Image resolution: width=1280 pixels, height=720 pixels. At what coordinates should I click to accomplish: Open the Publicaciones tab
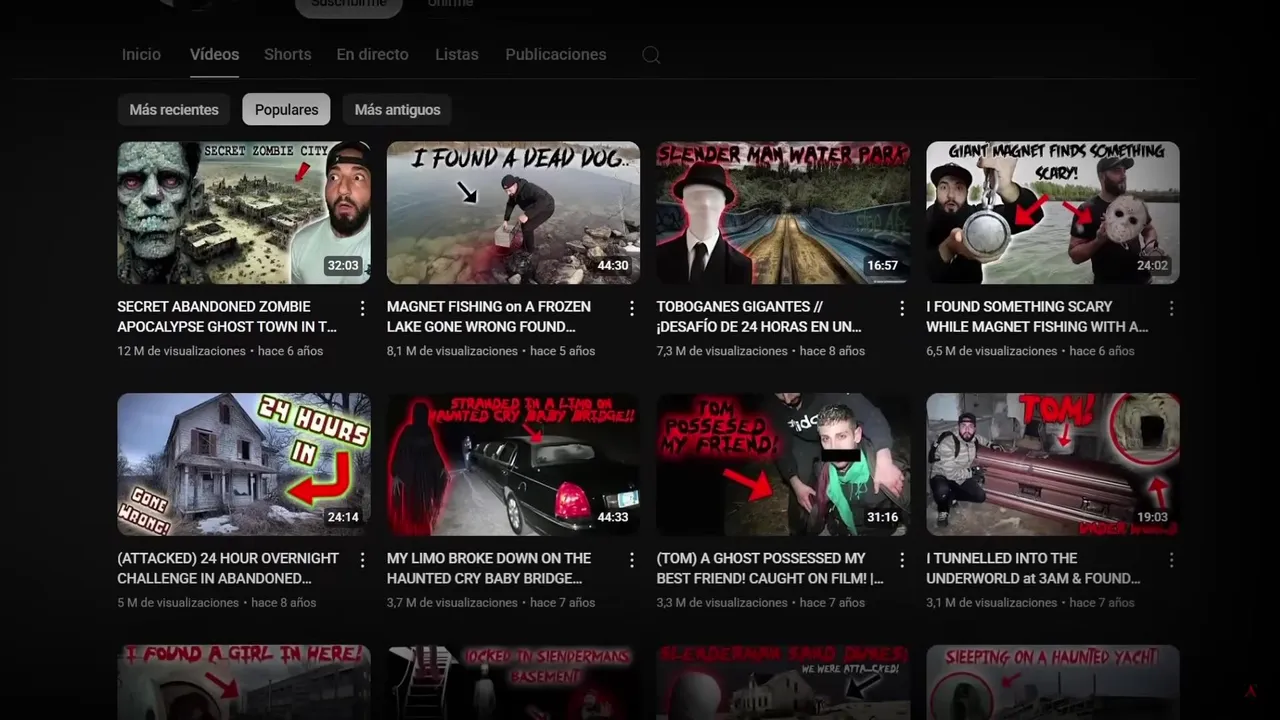point(556,55)
